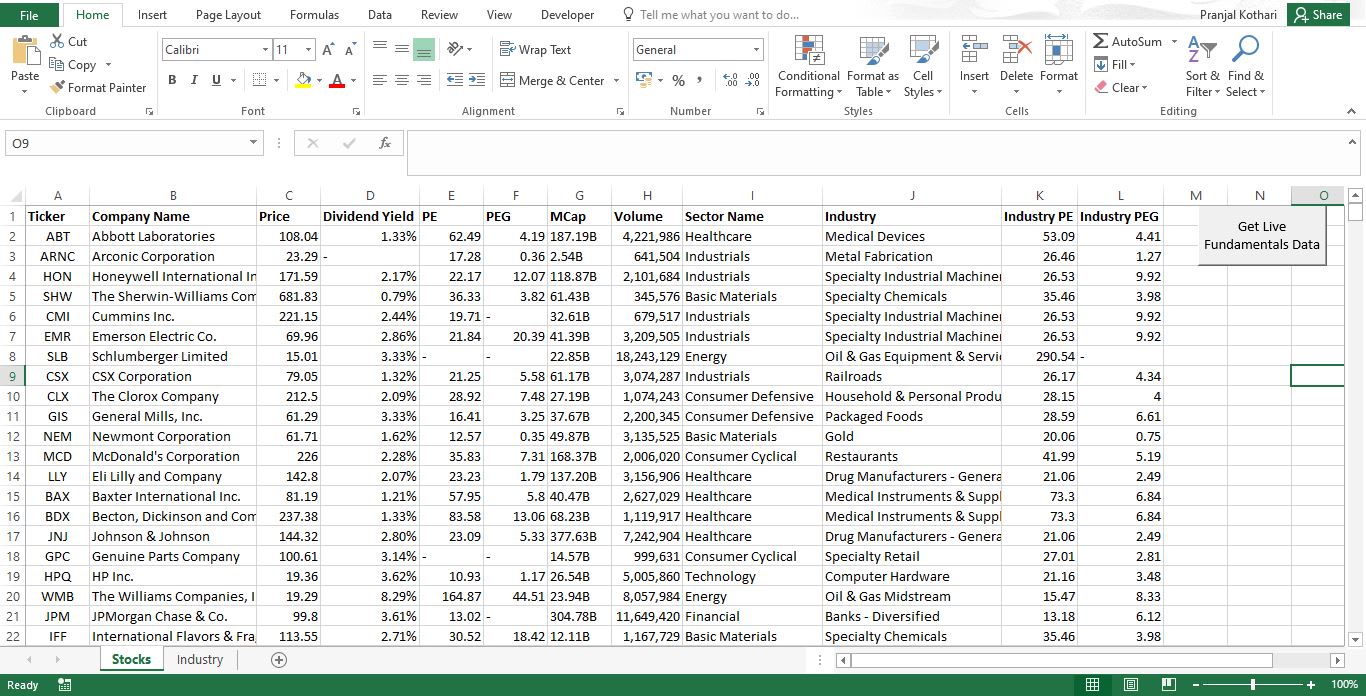1366x696 pixels.
Task: Open the General number format dropdown
Action: click(756, 50)
